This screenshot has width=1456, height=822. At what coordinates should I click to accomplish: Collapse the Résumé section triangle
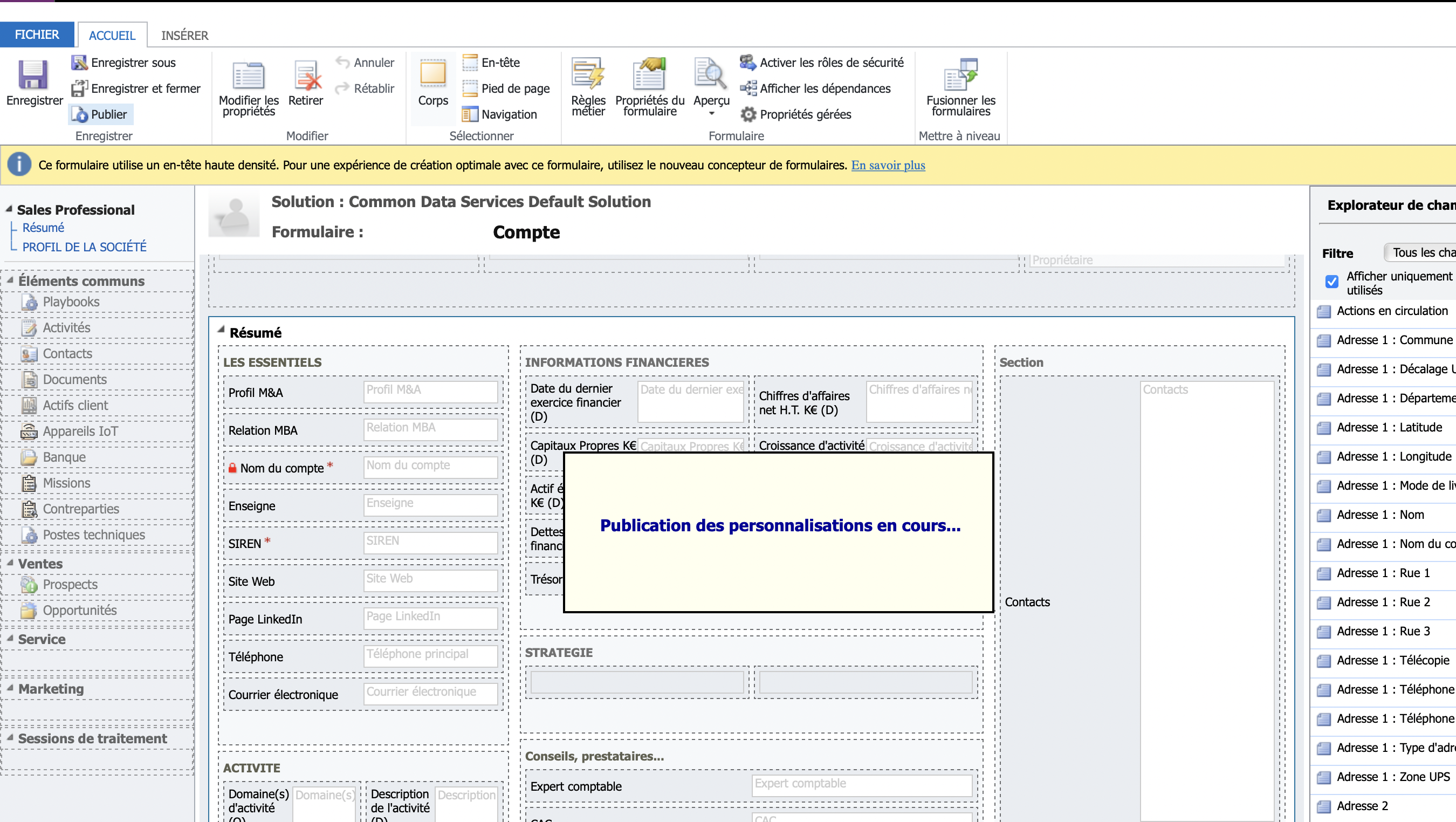pyautogui.click(x=222, y=330)
